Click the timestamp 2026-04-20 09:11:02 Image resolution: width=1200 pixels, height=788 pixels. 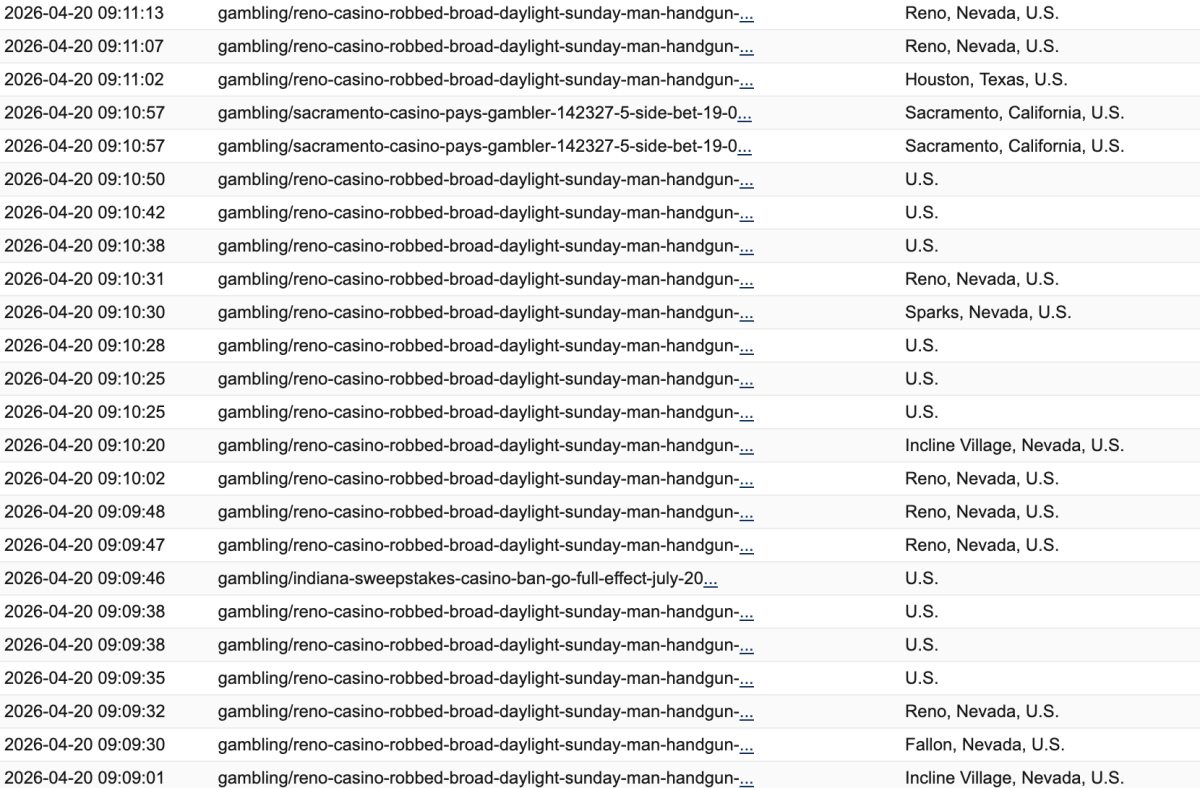point(85,80)
